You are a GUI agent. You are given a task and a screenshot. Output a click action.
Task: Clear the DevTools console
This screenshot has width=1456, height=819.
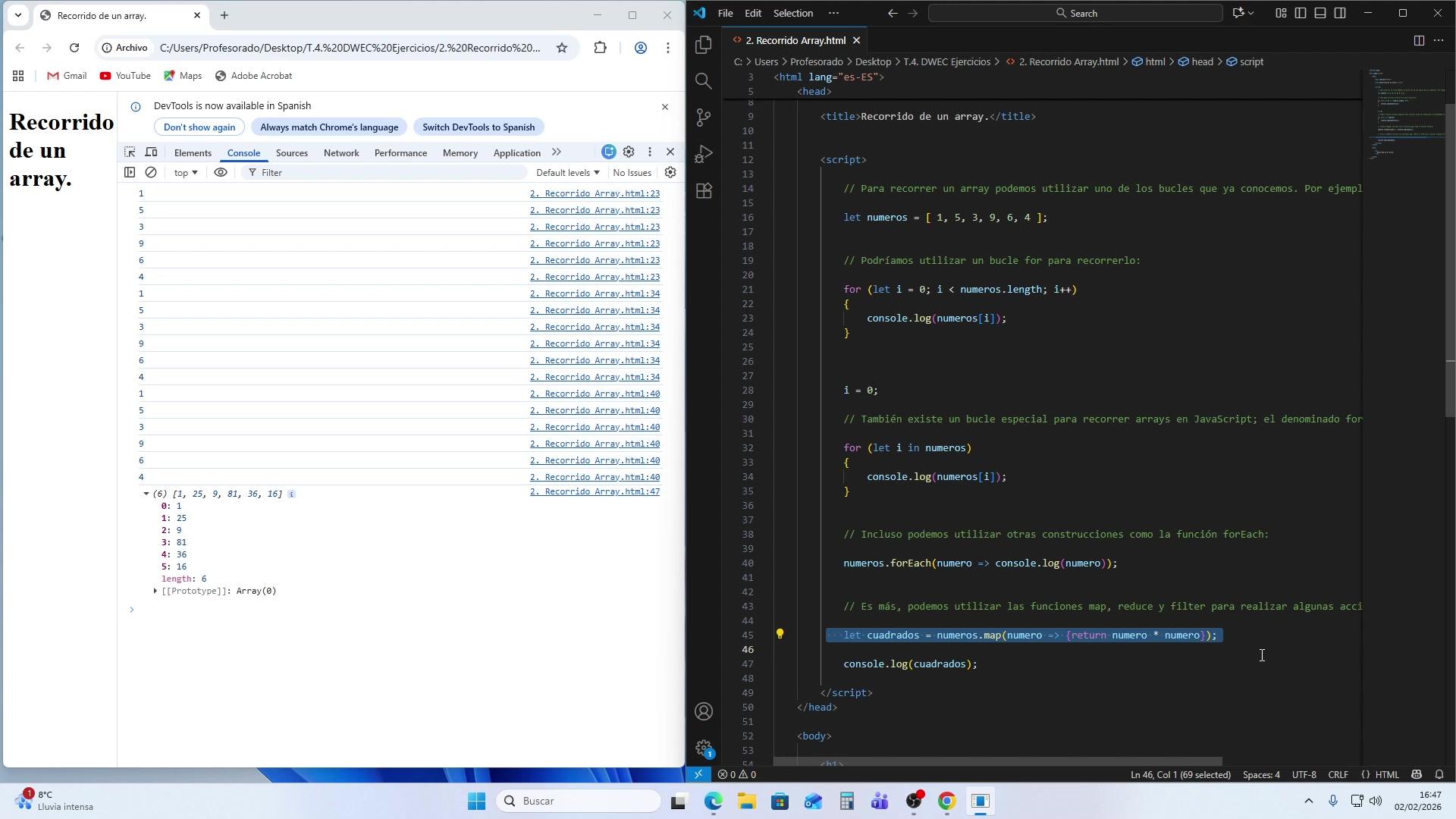point(151,173)
